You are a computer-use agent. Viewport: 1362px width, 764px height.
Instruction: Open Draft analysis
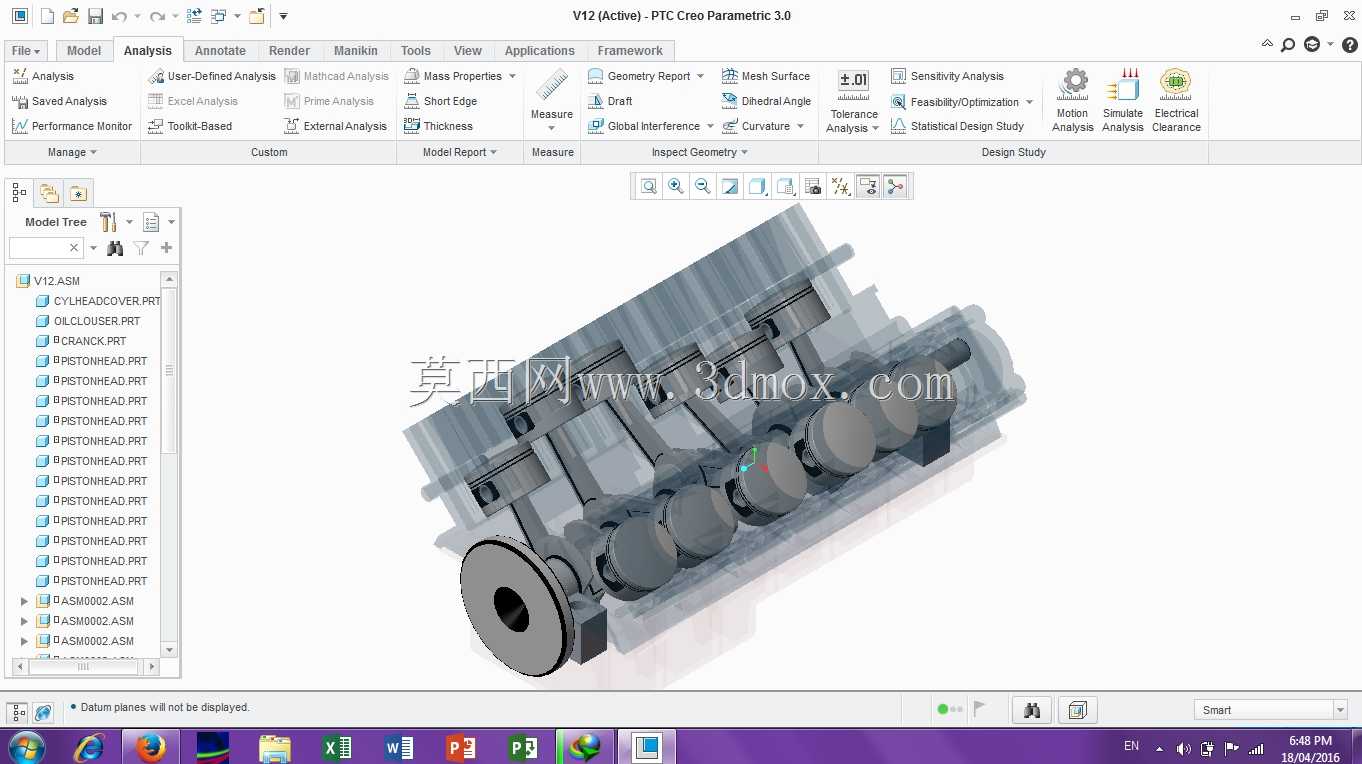610,101
